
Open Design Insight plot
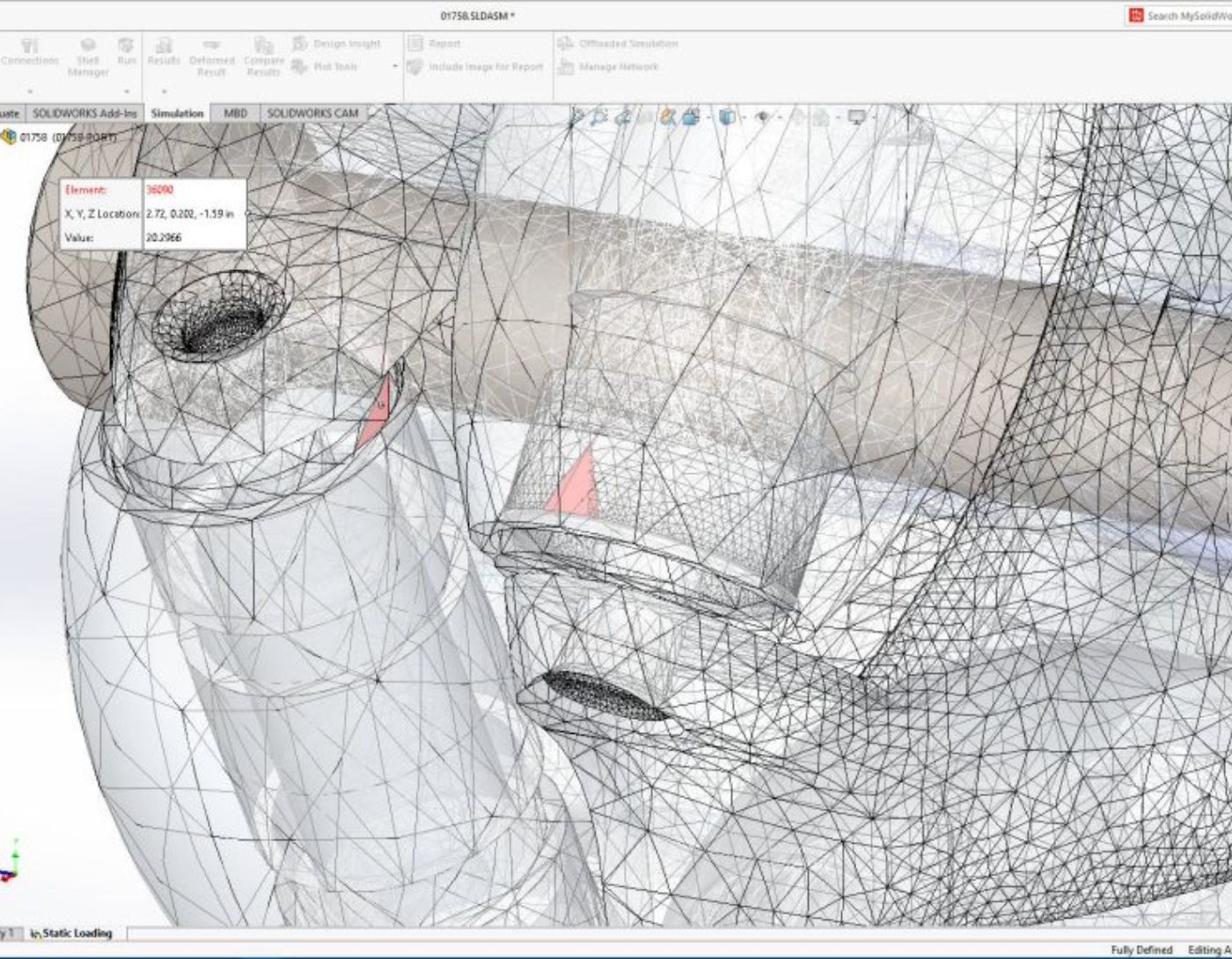(336, 43)
